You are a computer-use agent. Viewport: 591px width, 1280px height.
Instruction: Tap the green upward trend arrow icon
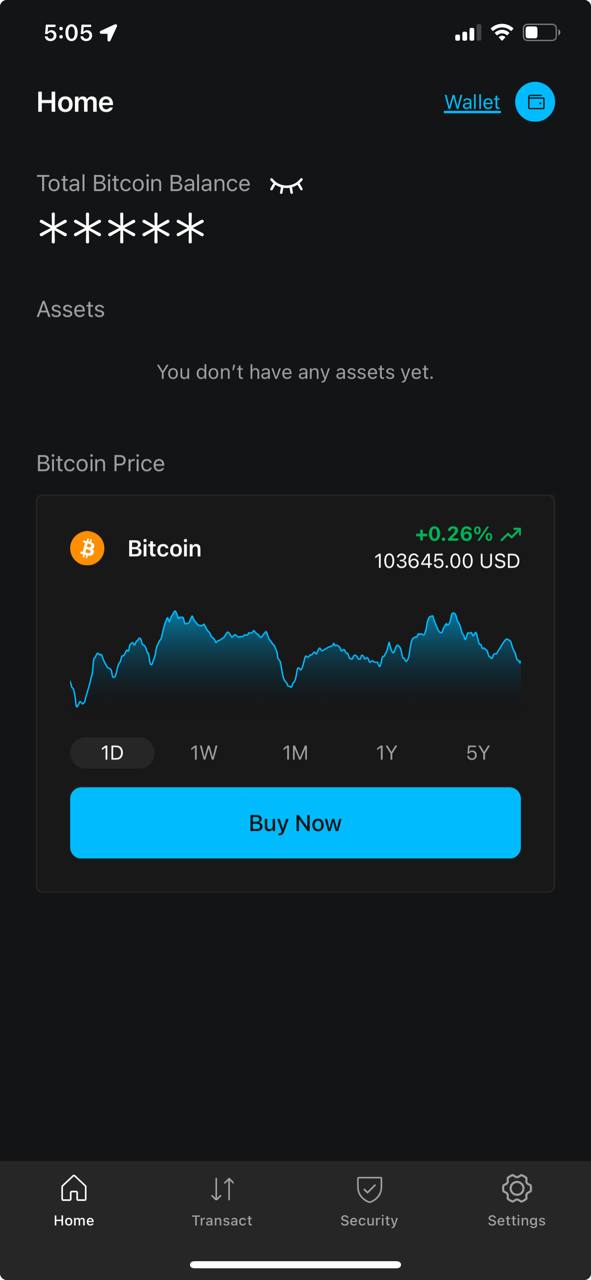[x=512, y=534]
